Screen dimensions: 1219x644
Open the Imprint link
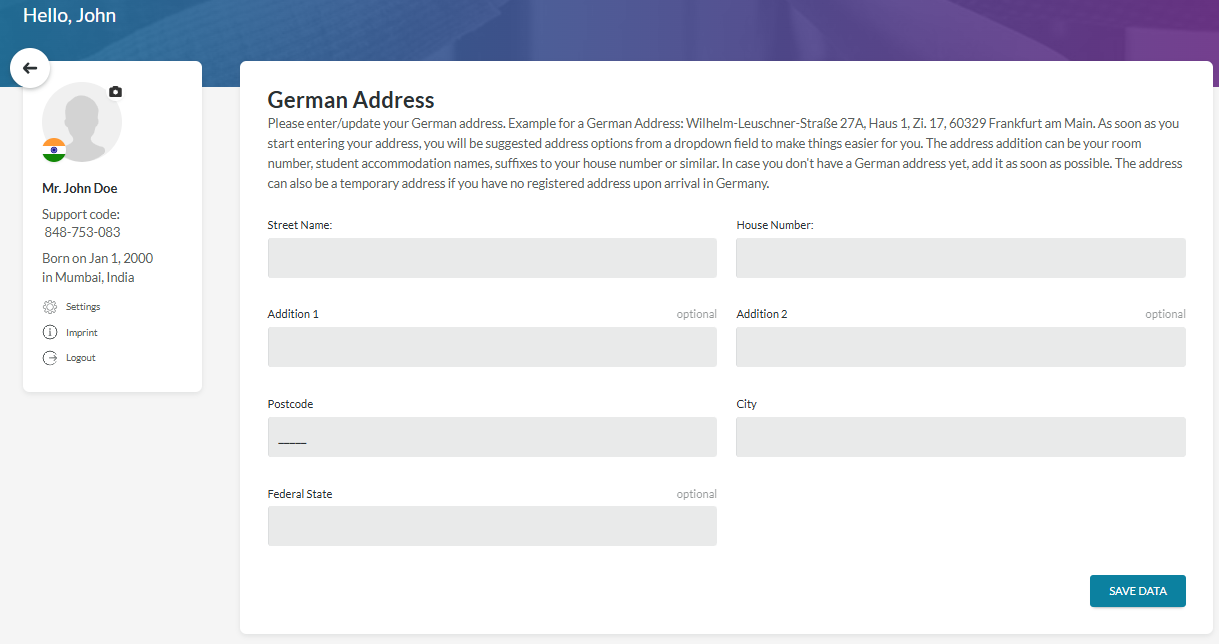(x=82, y=332)
